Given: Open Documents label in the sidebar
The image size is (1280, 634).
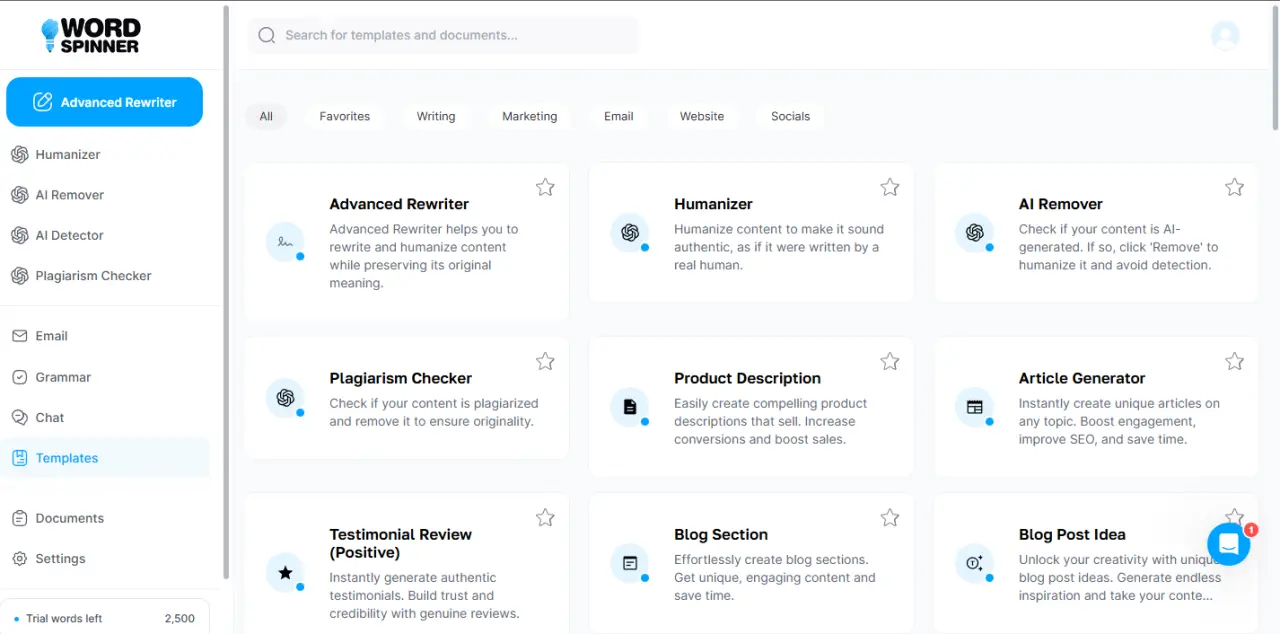Looking at the screenshot, I should click(70, 518).
